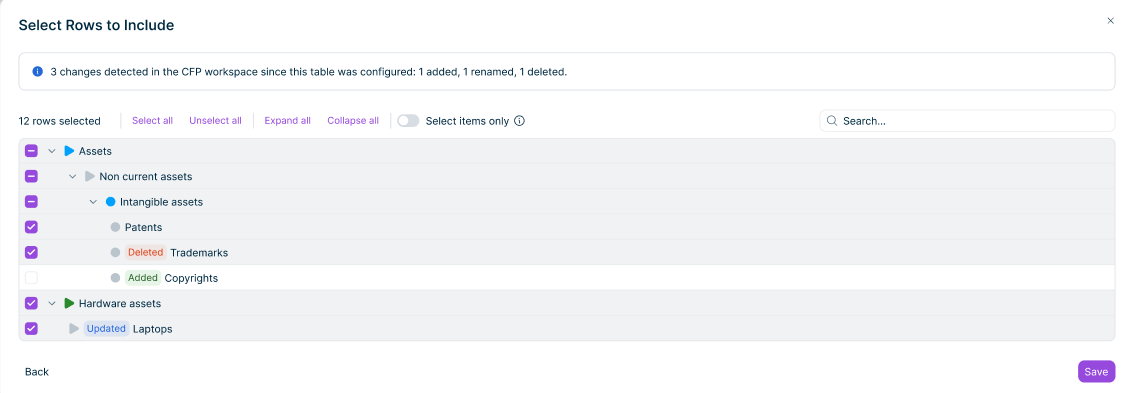Toggle the Non current assets checkbox
1127x393 pixels.
31,176
